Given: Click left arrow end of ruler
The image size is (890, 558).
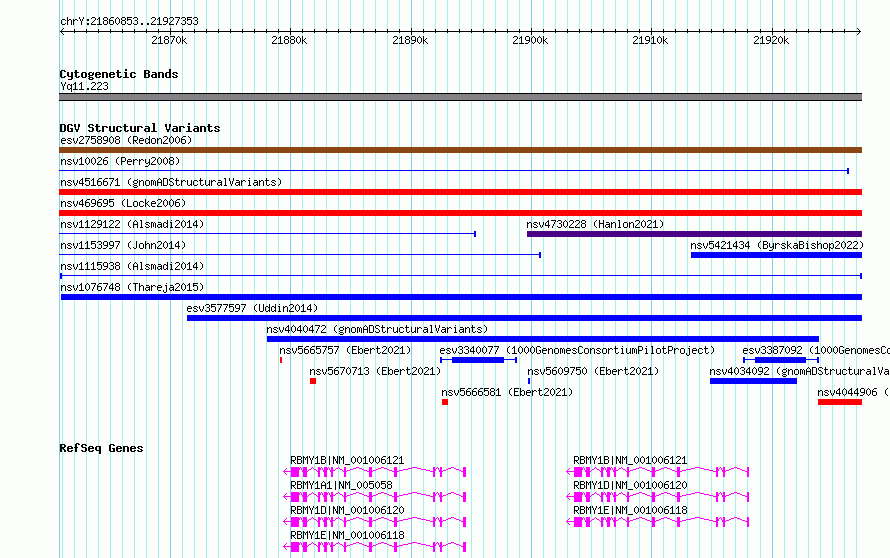Looking at the screenshot, I should pos(62,31).
